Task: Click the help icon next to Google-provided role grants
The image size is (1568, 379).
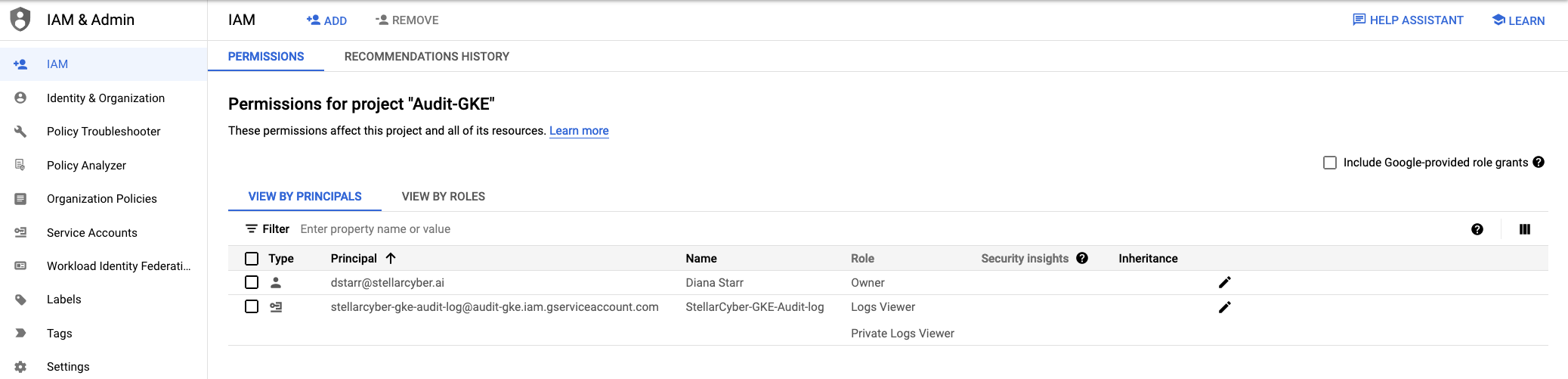Action: (x=1539, y=162)
